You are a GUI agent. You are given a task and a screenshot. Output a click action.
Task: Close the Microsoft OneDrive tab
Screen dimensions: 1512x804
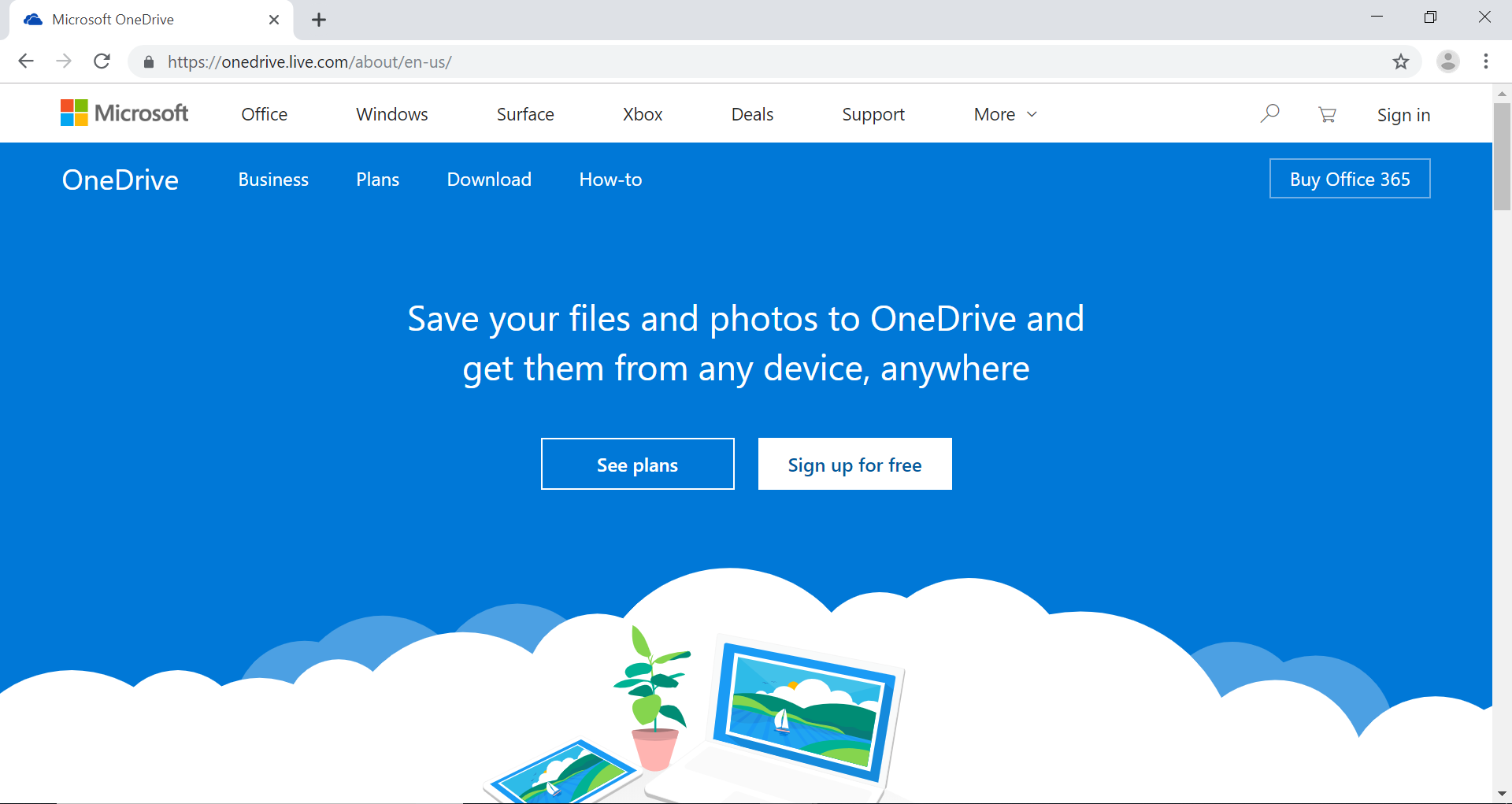tap(274, 20)
